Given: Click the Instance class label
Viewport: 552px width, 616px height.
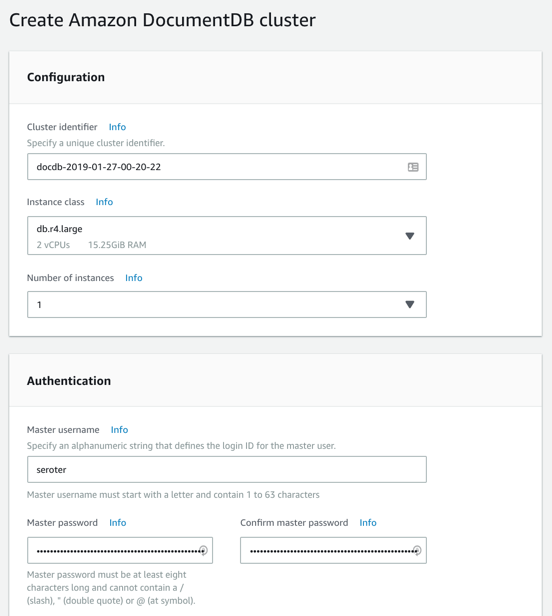Looking at the screenshot, I should pyautogui.click(x=55, y=202).
